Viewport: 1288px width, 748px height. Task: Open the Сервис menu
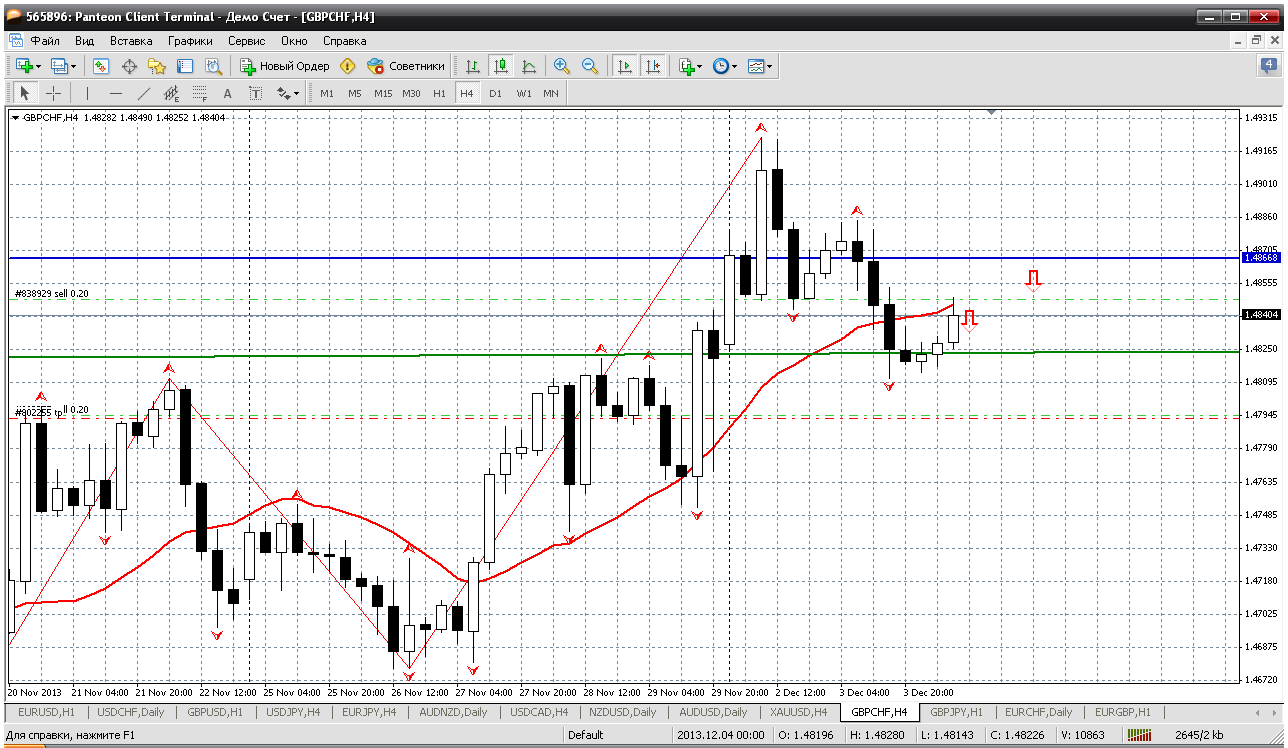point(246,41)
